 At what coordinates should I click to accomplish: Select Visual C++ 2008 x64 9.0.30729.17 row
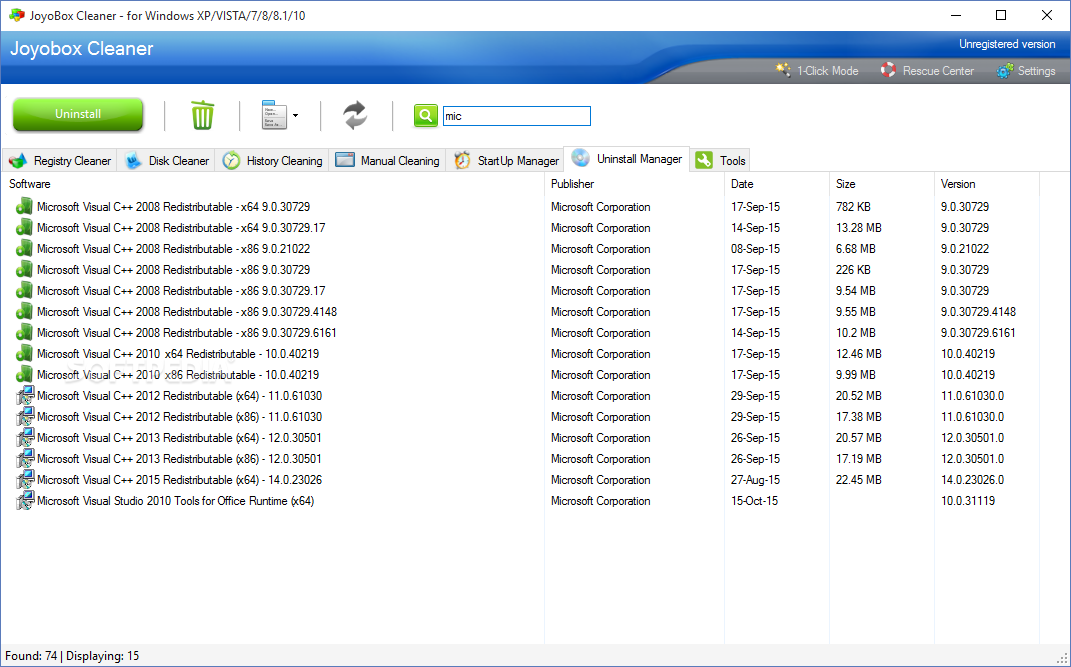(519, 228)
